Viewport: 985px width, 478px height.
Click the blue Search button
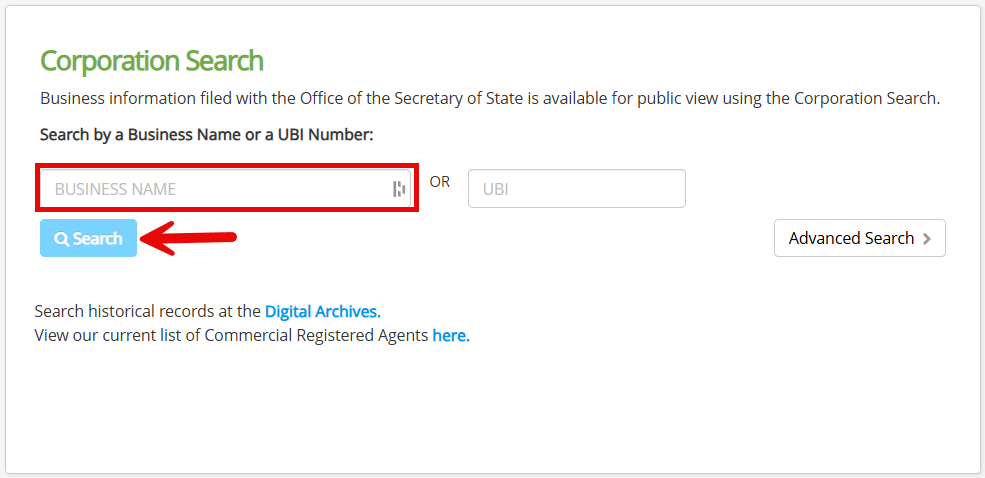(x=89, y=238)
